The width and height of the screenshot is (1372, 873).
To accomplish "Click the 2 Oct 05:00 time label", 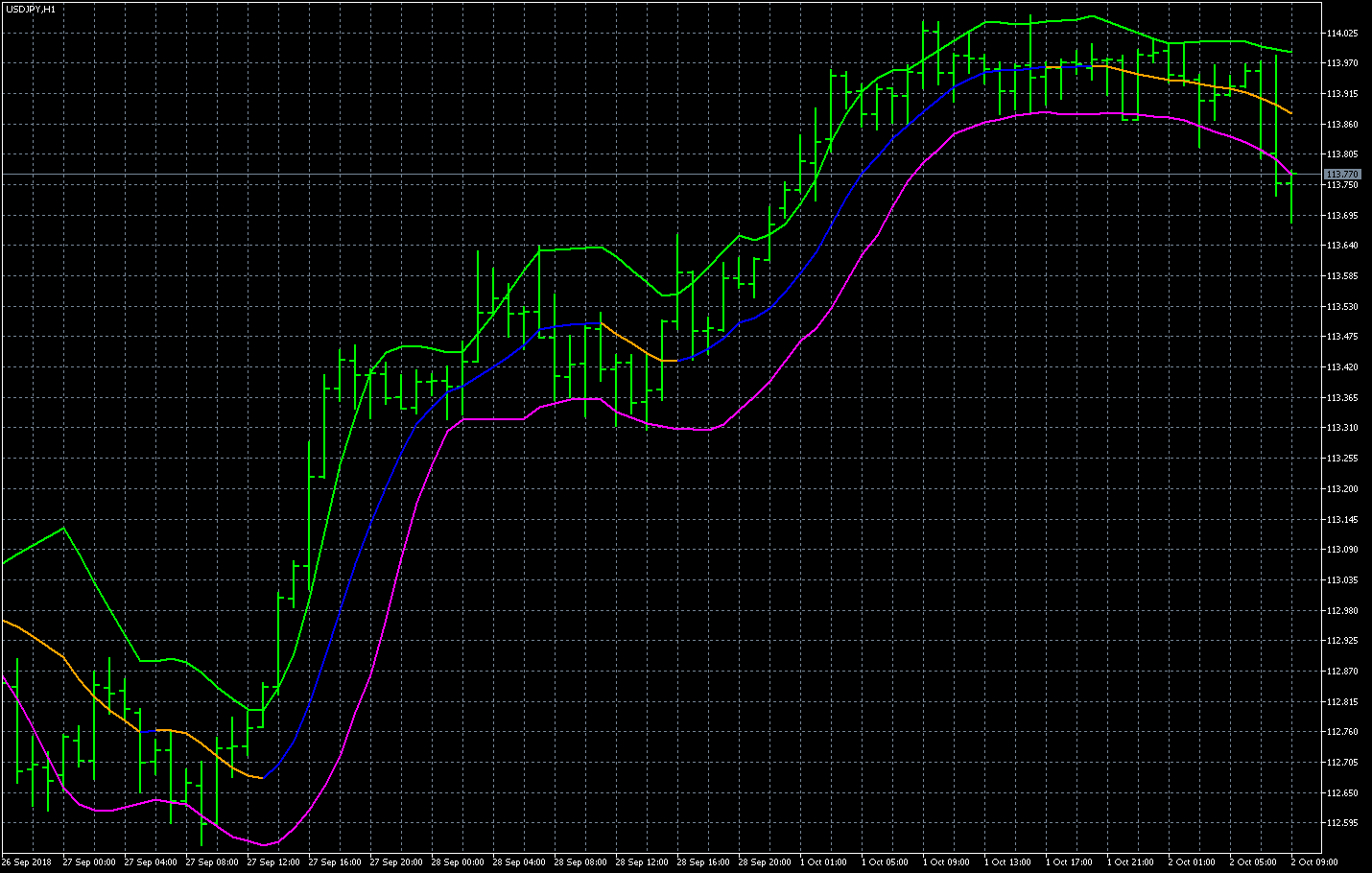I will click(1253, 862).
